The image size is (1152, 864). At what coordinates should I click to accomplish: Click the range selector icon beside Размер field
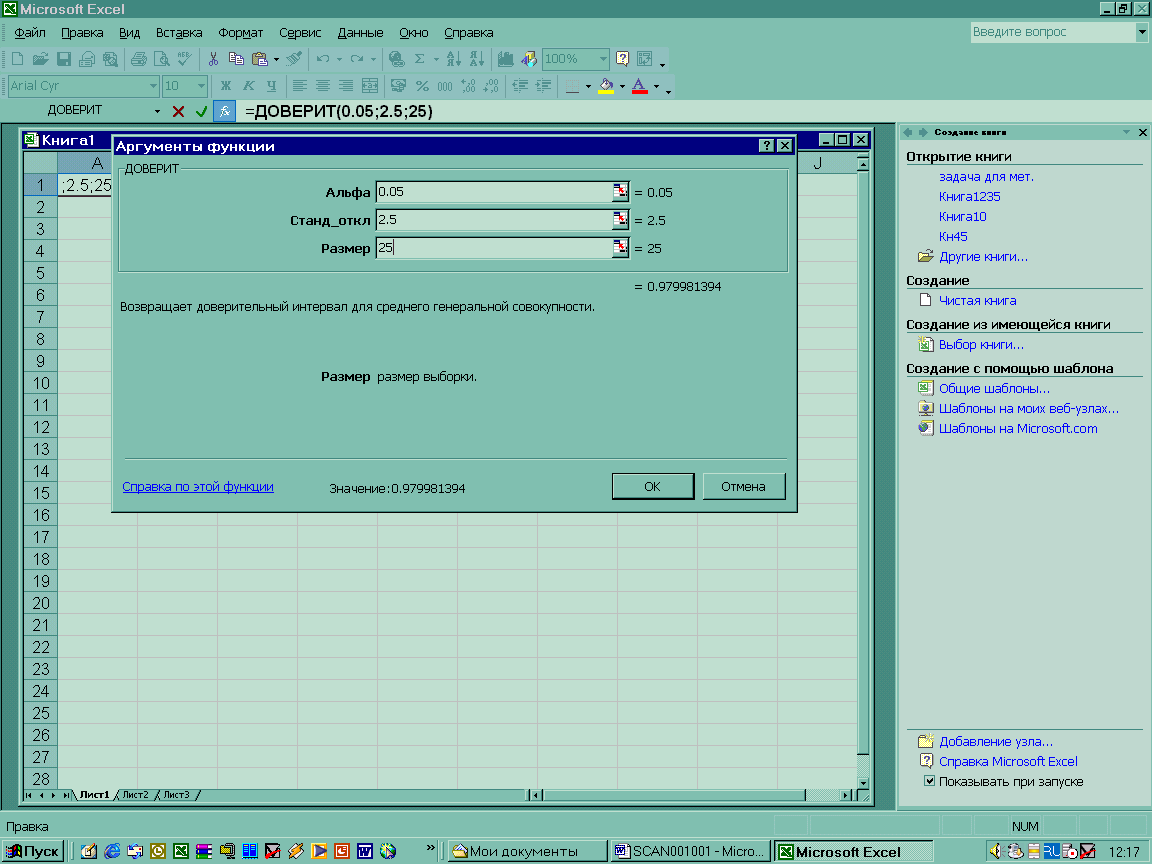click(621, 248)
